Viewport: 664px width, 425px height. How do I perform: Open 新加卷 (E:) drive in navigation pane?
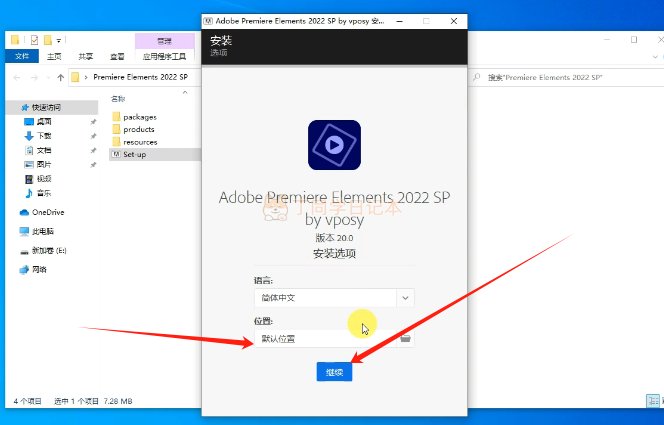point(49,251)
